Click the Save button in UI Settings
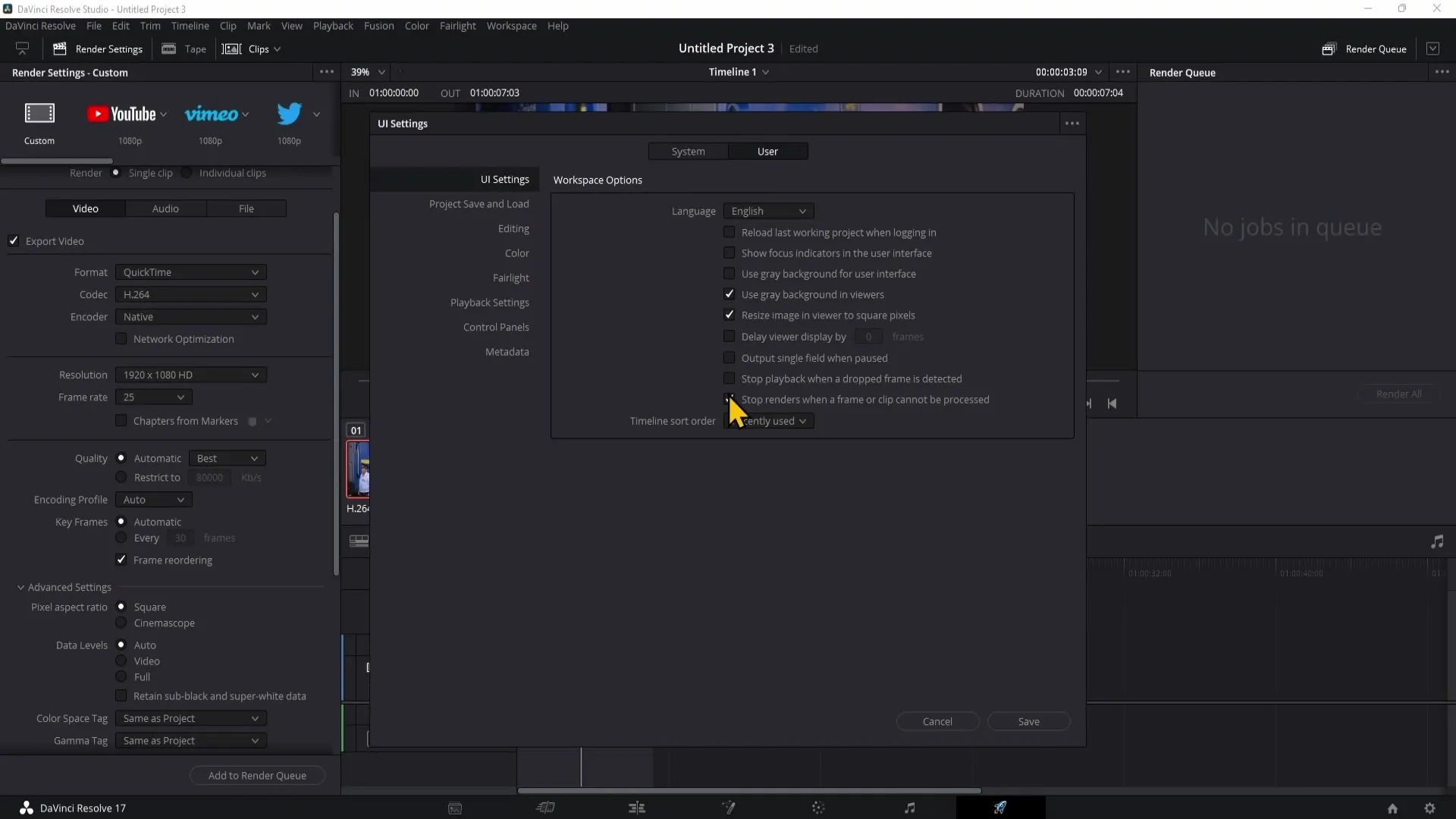Image resolution: width=1456 pixels, height=819 pixels. 1028,721
